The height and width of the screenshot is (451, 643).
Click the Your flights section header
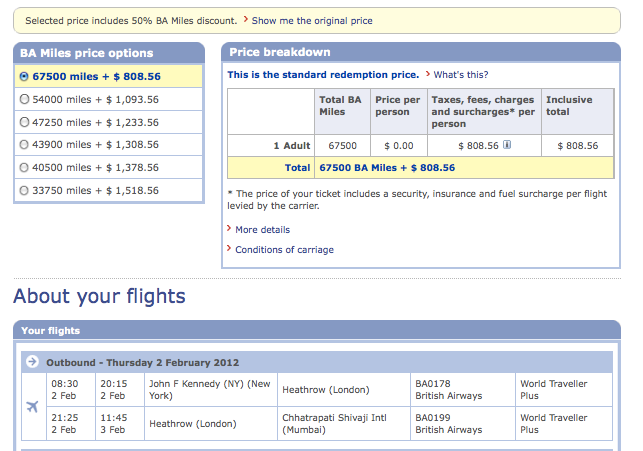[50, 330]
